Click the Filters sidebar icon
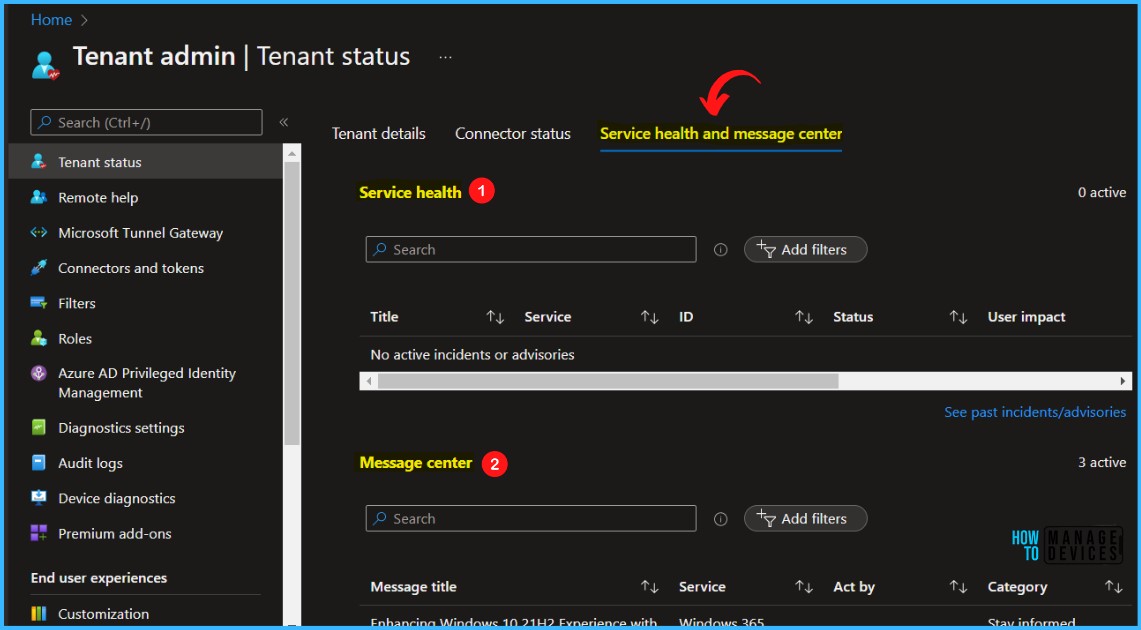This screenshot has width=1141, height=630. (x=39, y=303)
